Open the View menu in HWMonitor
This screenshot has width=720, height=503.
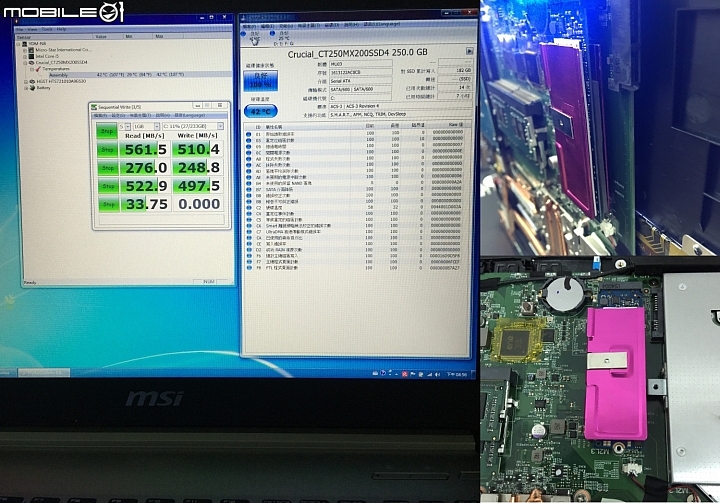tap(33, 29)
